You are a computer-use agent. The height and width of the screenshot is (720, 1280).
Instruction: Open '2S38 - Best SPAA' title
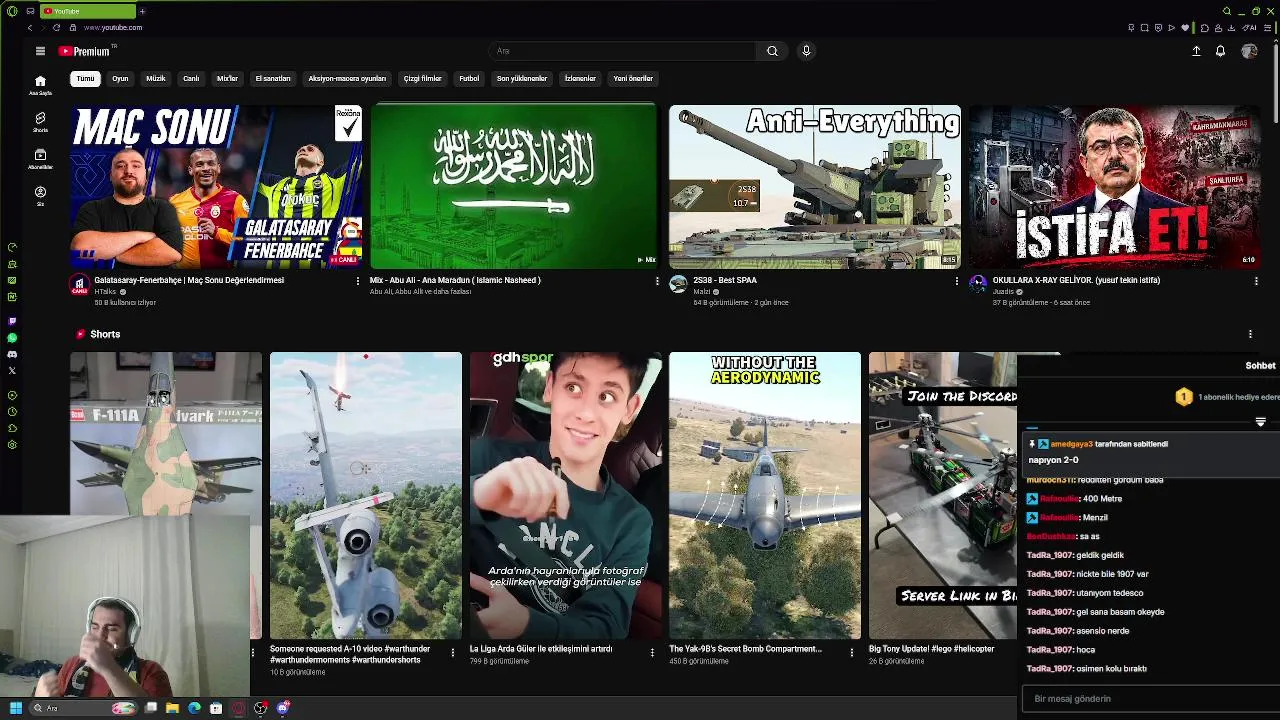(725, 280)
